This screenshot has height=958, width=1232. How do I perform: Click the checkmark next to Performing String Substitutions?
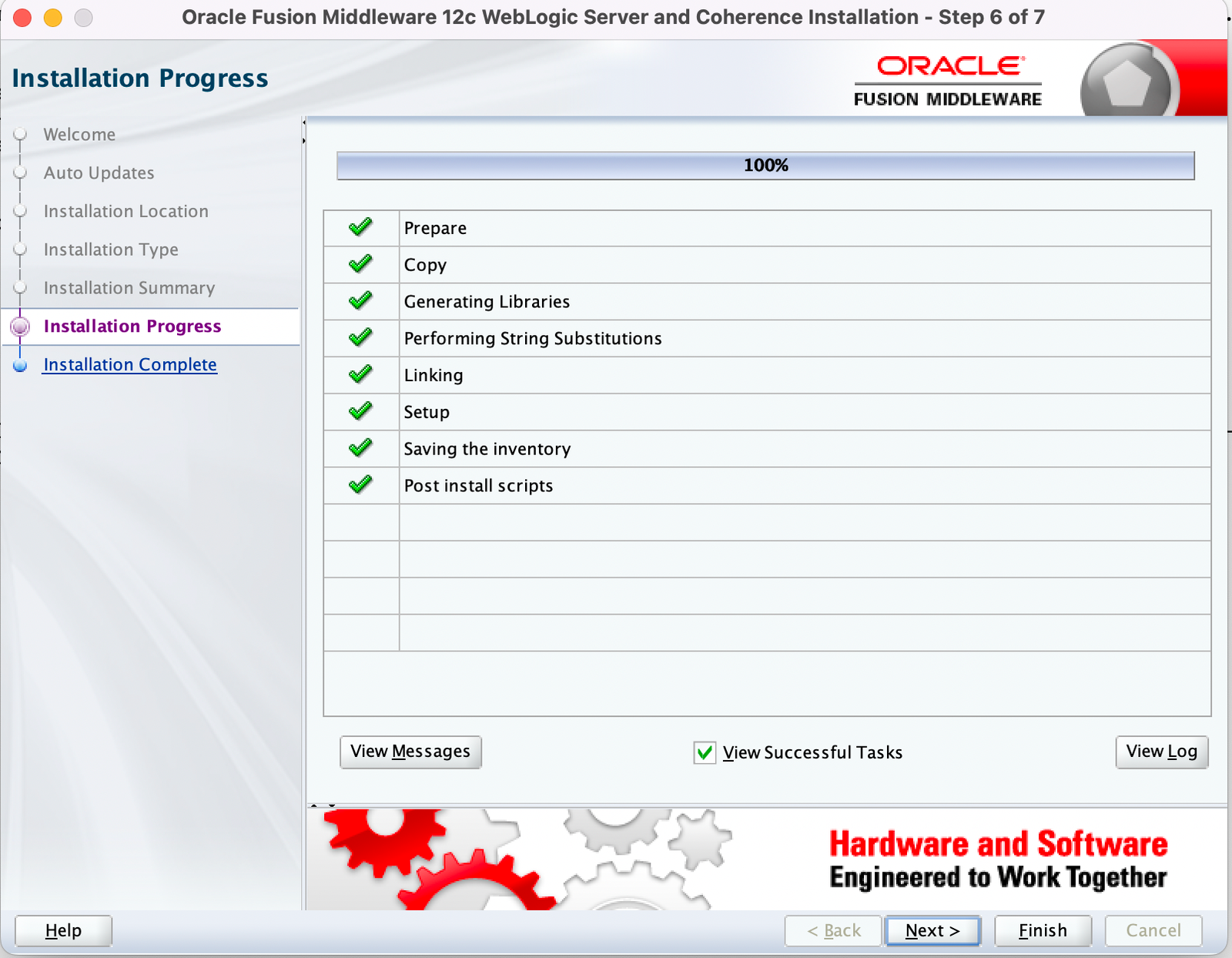click(360, 338)
